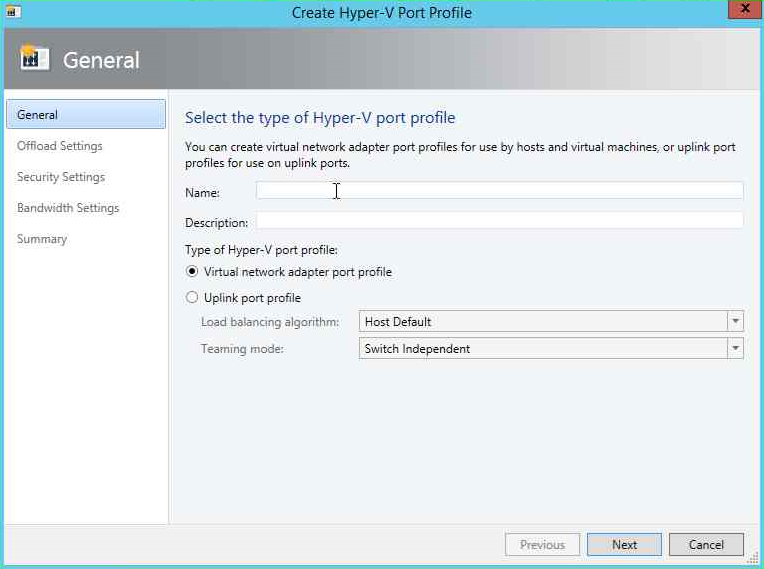Click the 'Load balancing algorithm:' label
Screen dimensions: 764x569
pos(270,322)
